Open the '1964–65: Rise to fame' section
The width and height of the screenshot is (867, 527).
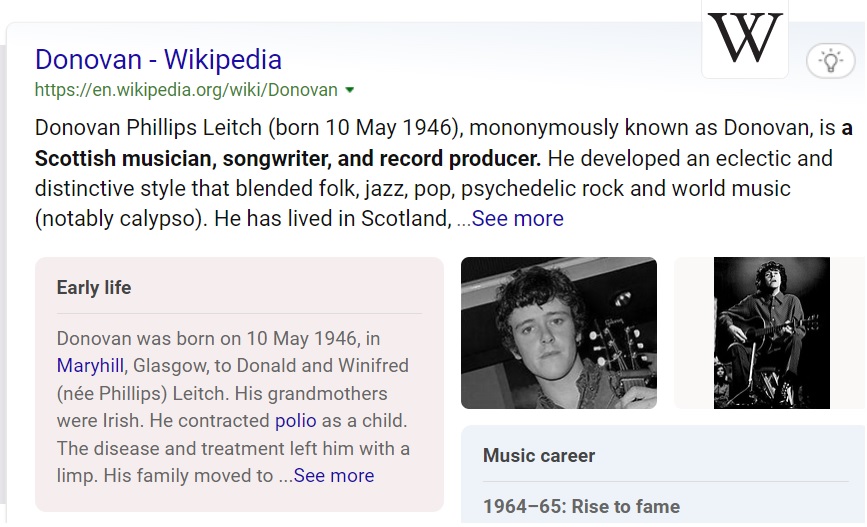[x=581, y=507]
